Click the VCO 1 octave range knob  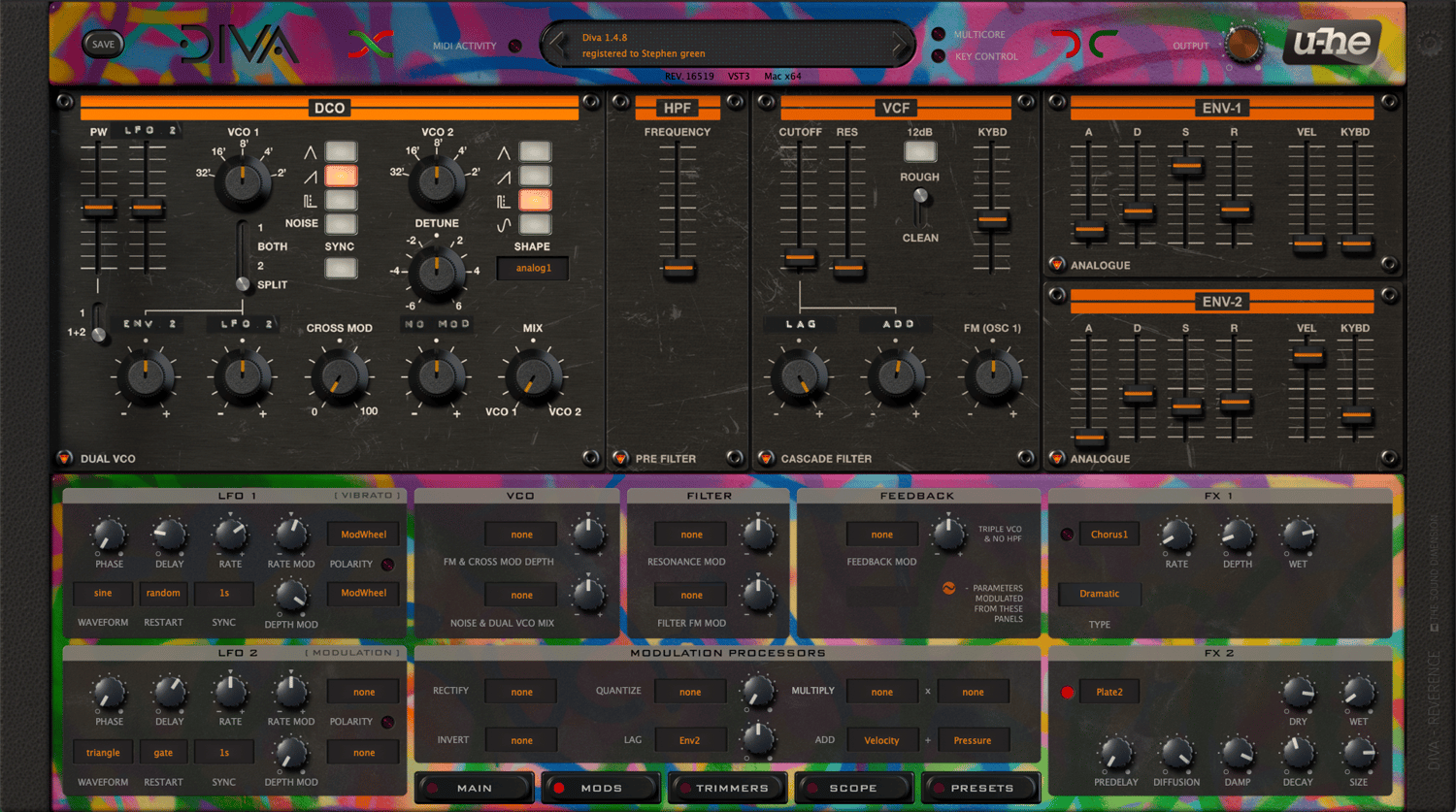243,181
